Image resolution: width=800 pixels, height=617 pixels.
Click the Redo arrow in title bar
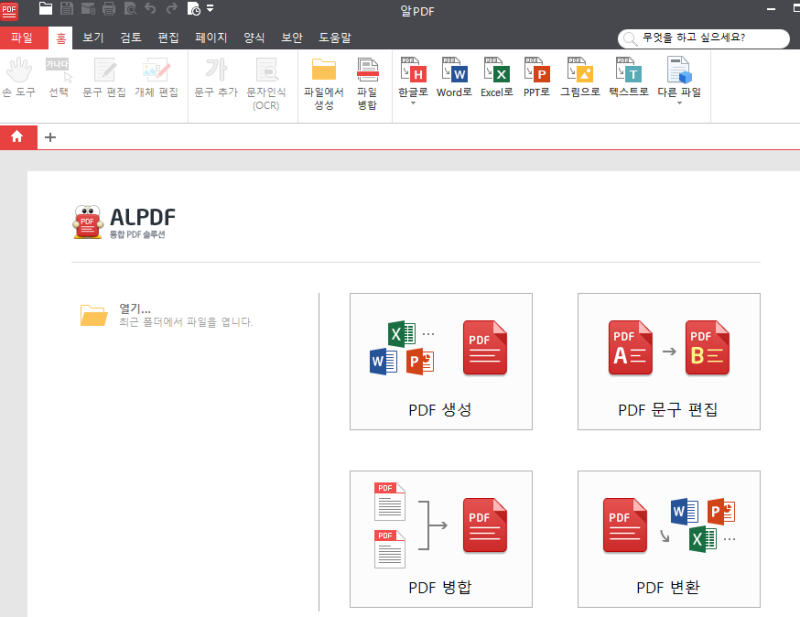coord(172,9)
